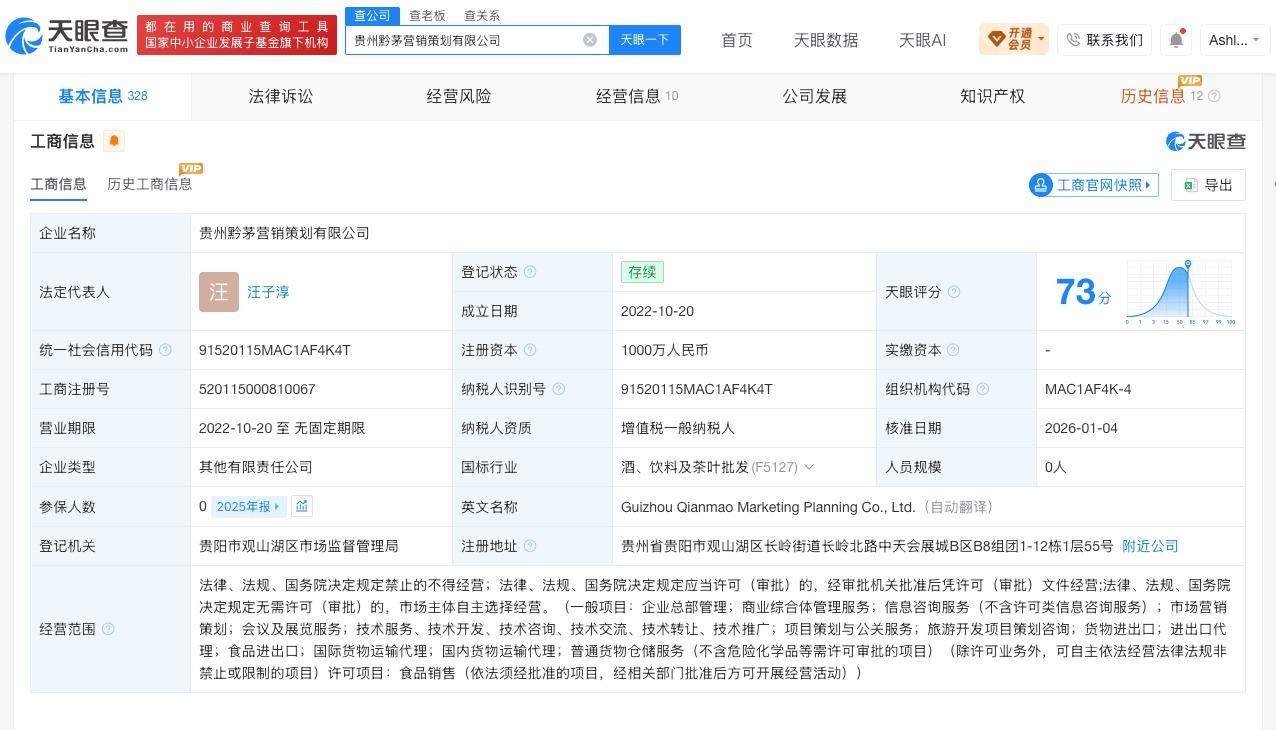Open 天眼AI in the top navigation
The image size is (1276, 730).
click(x=922, y=40)
